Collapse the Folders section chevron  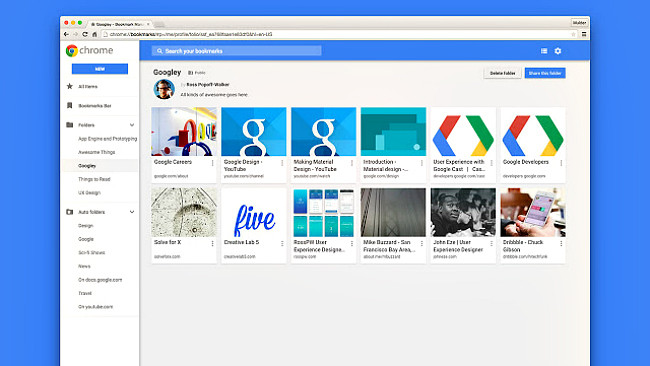point(132,125)
